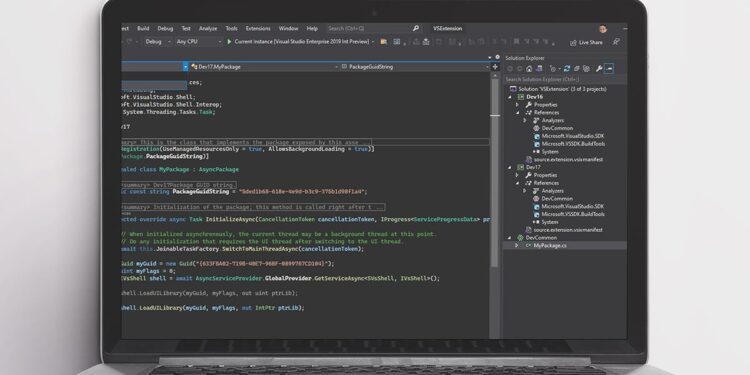
Task: Open Properties wrench in Solution Explorer toolbar
Action: coord(598,69)
